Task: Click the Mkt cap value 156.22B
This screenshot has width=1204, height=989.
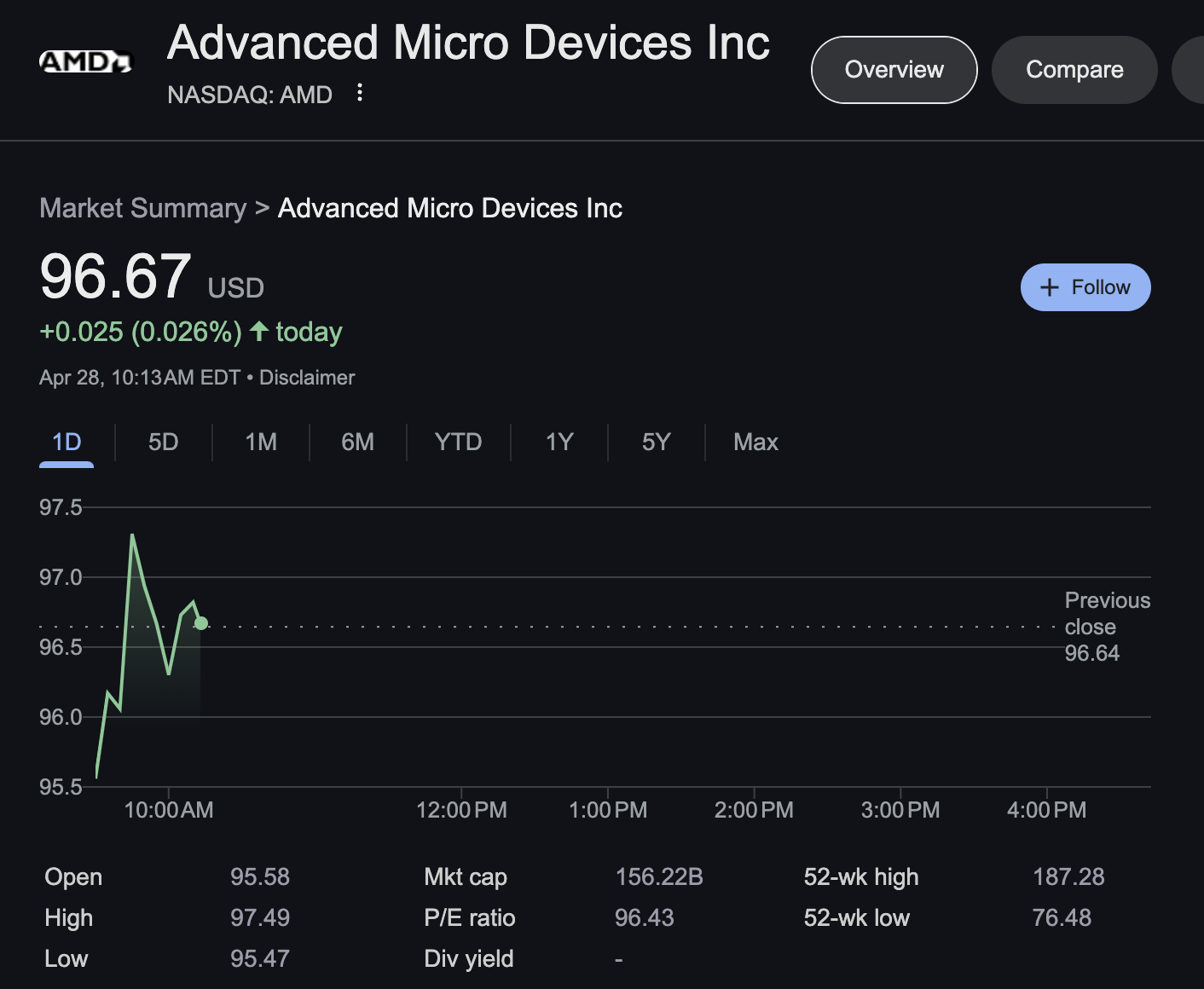Action: (x=659, y=876)
